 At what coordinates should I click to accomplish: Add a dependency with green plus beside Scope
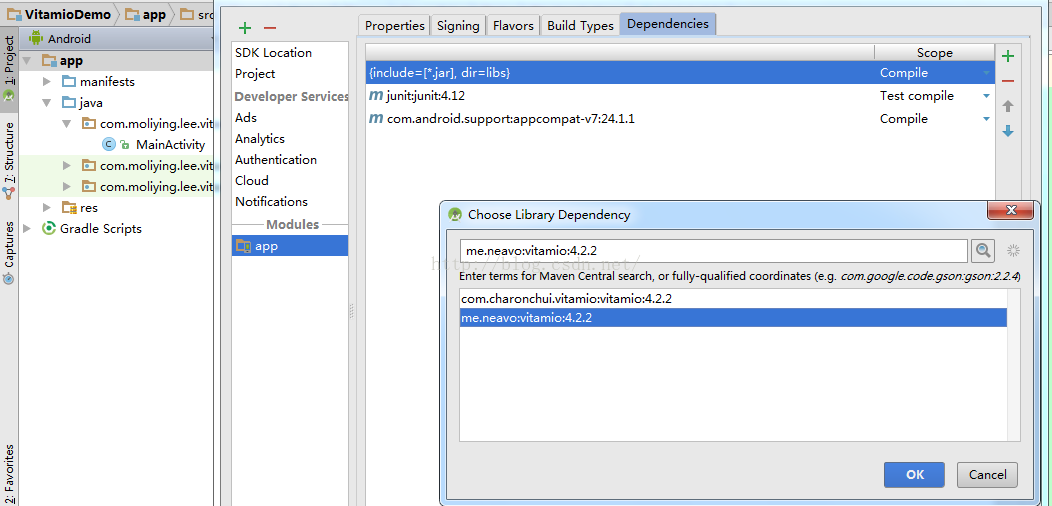(x=1007, y=56)
